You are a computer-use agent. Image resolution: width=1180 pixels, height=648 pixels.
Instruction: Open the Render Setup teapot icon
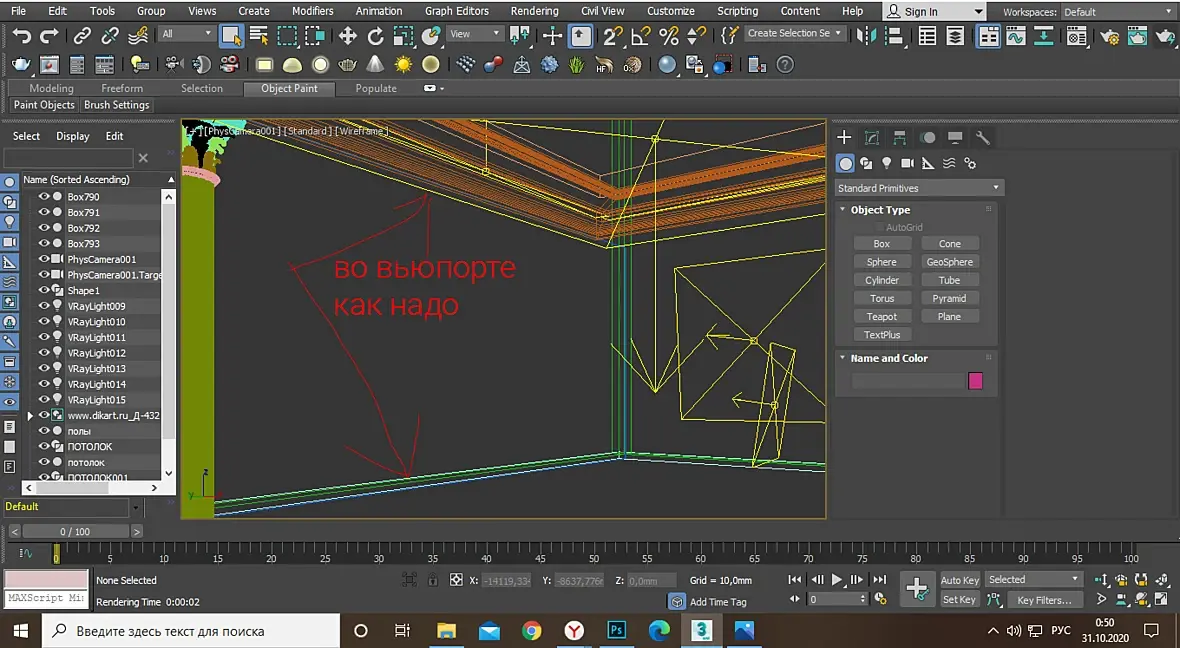pyautogui.click(x=1109, y=37)
